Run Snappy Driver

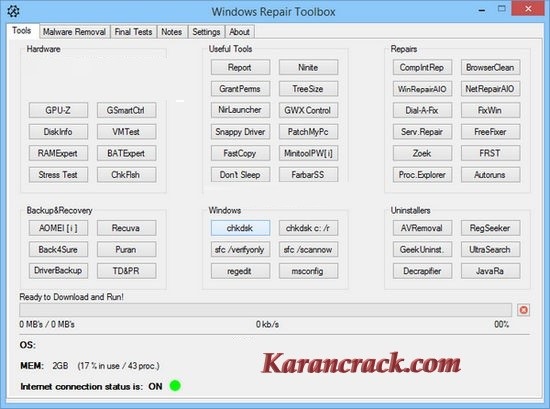[x=240, y=132]
